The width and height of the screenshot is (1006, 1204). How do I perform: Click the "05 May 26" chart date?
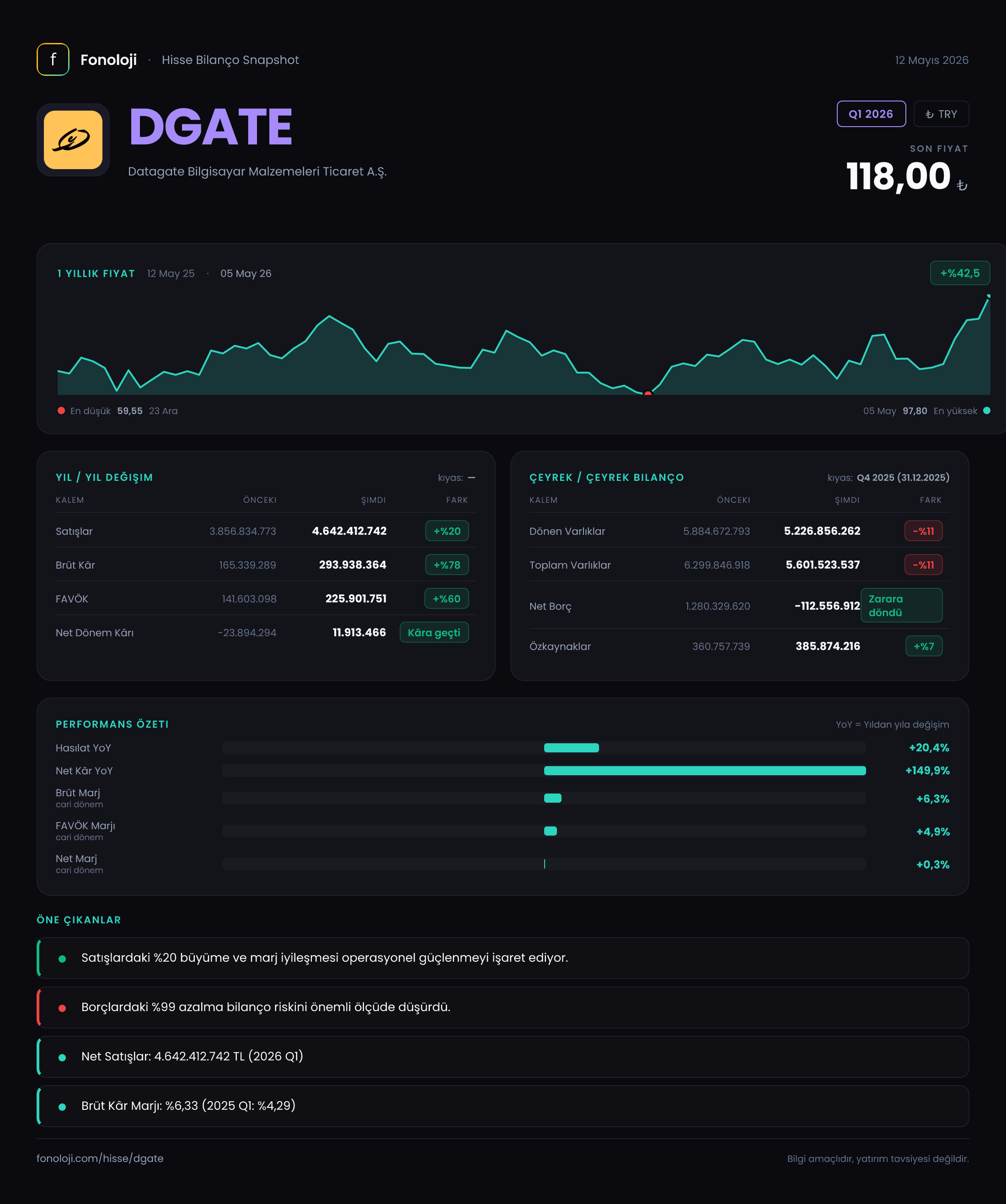coord(246,273)
